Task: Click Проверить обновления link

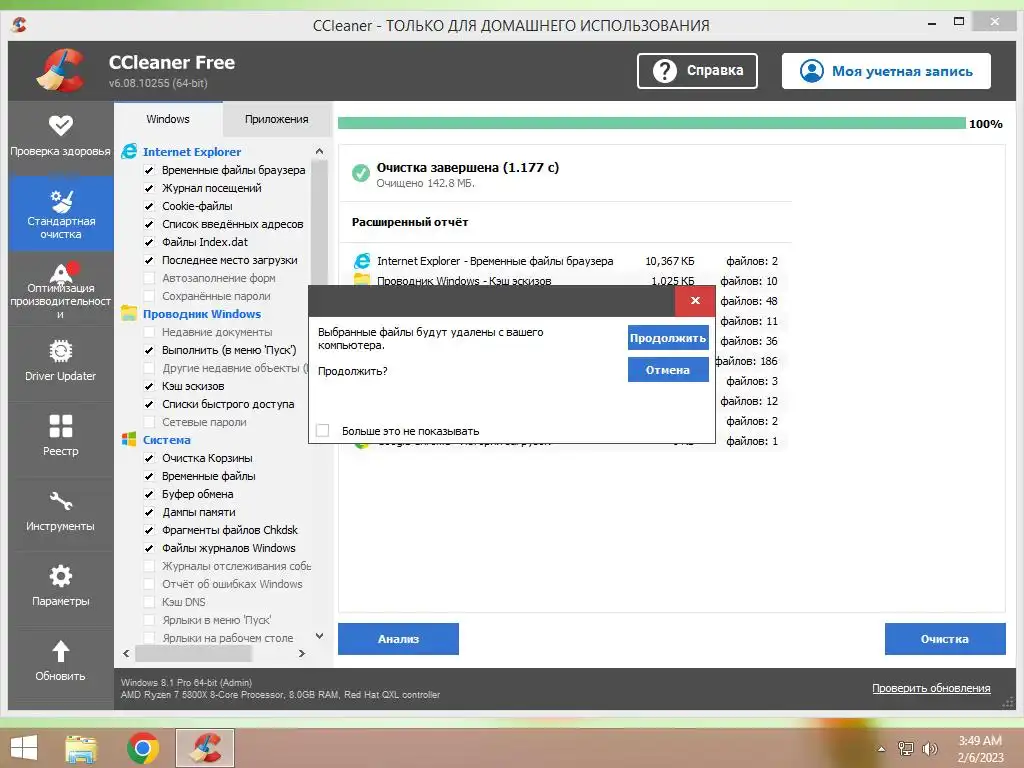Action: 931,688
